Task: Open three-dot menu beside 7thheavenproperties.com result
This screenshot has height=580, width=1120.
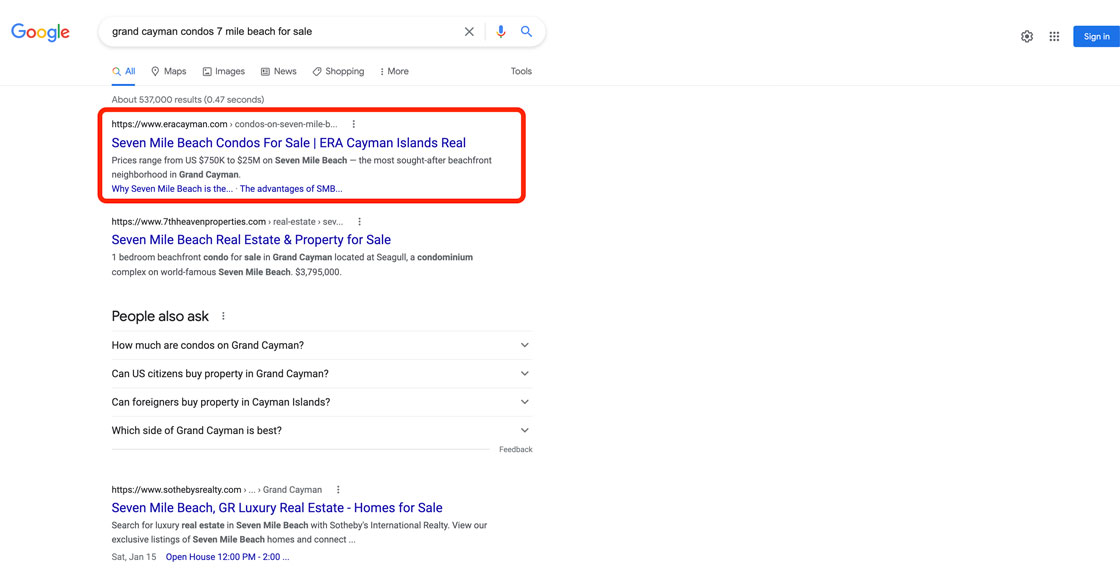Action: [x=359, y=221]
